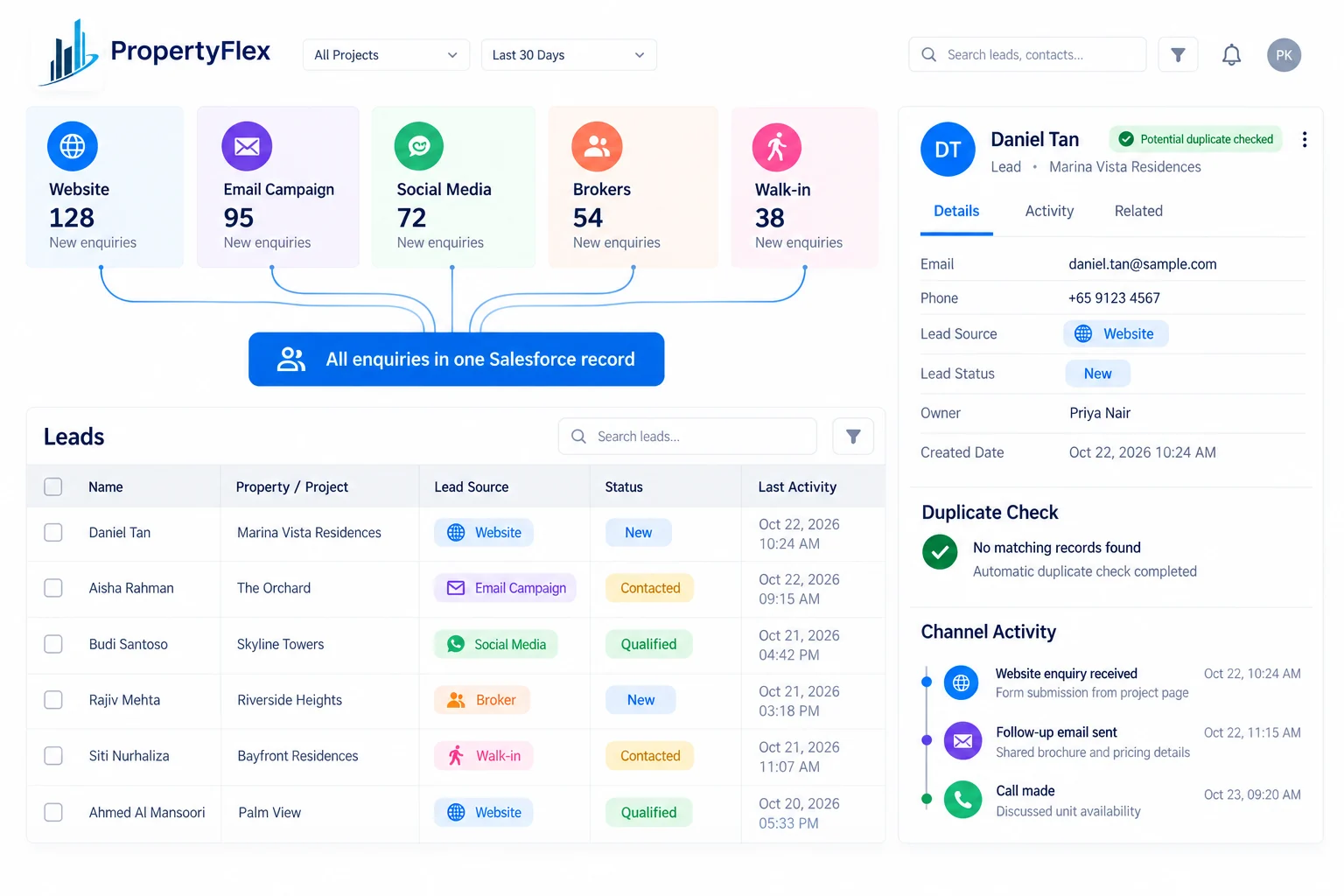Open the three-dot menu for Daniel Tan
Viewport: 1344px width, 896px height.
[x=1305, y=140]
